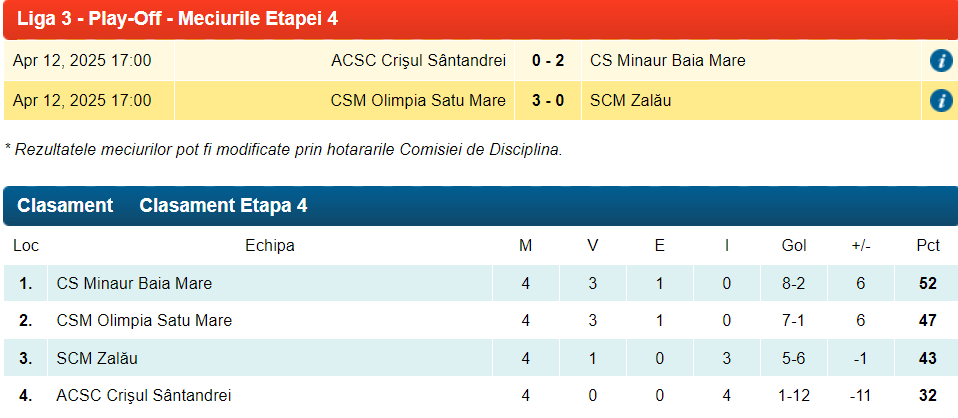Click the Pct column header
The image size is (958, 418).
pos(928,246)
